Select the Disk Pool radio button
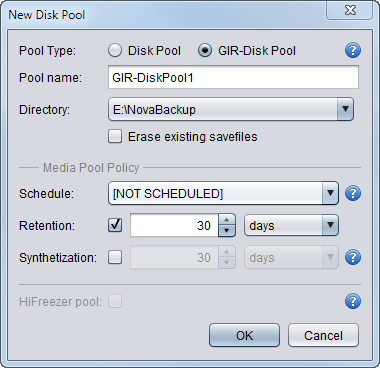The width and height of the screenshot is (380, 368). [x=115, y=51]
